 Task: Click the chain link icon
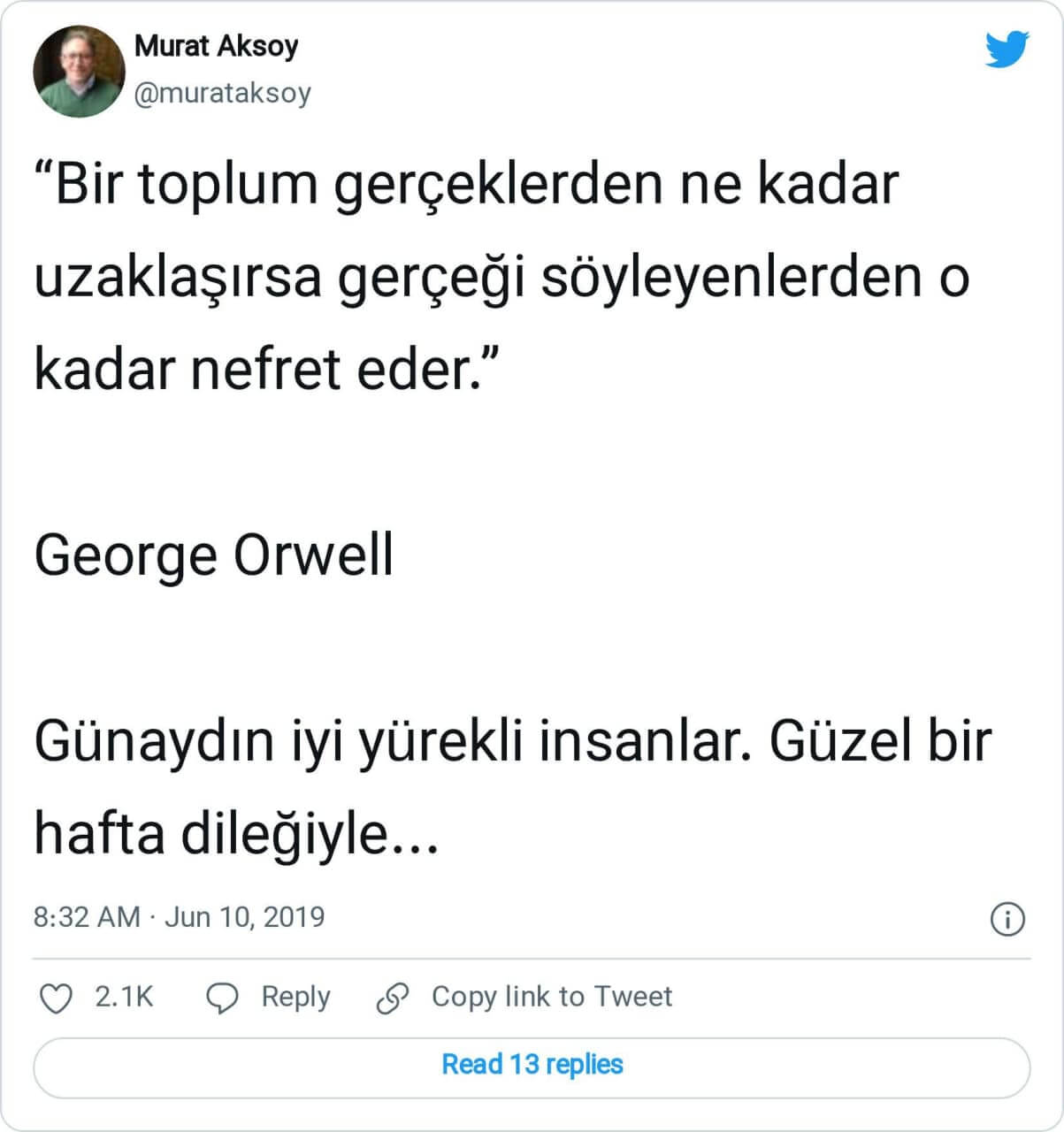392,998
